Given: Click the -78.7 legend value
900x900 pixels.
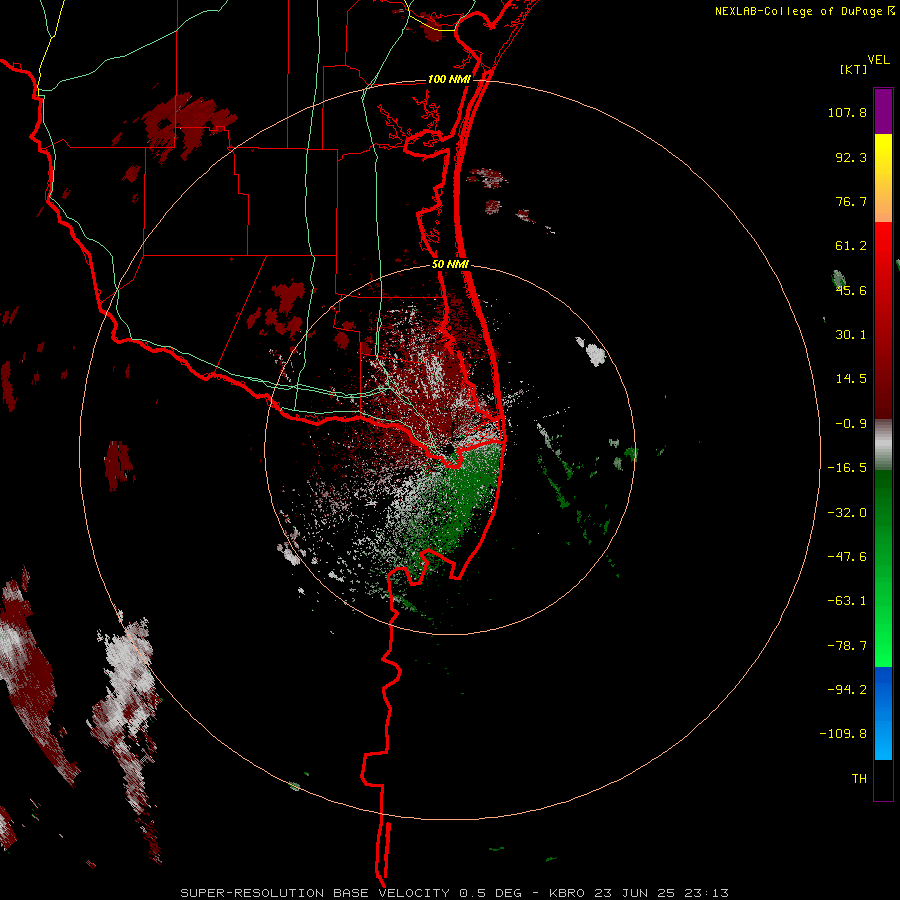Looking at the screenshot, I should click(847, 646).
